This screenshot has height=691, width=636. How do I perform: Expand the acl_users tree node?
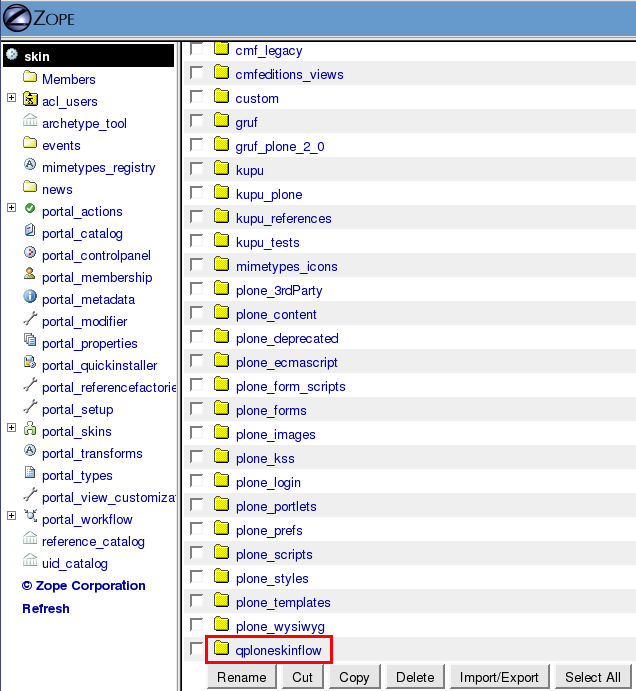point(11,97)
